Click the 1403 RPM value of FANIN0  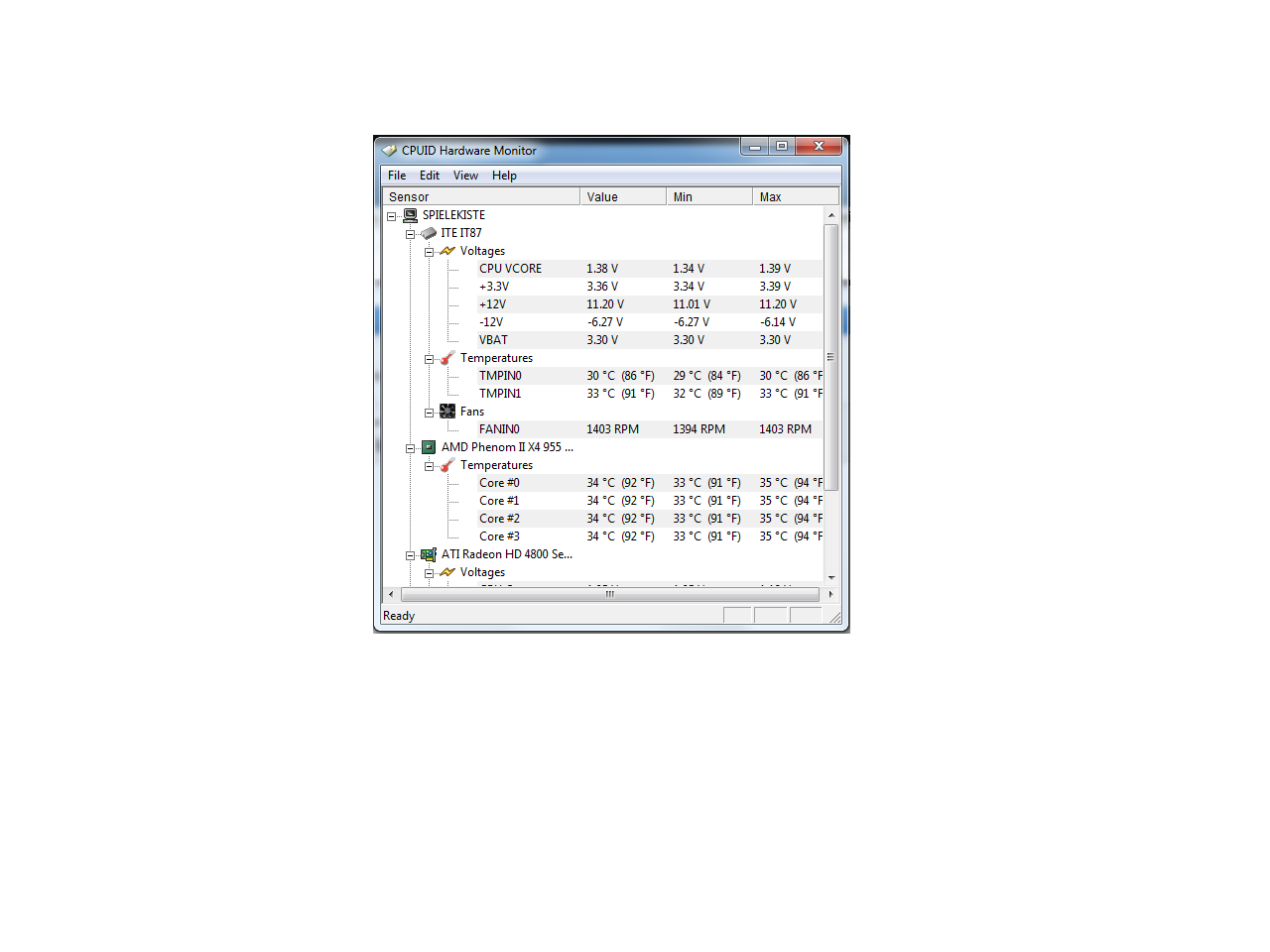point(612,429)
